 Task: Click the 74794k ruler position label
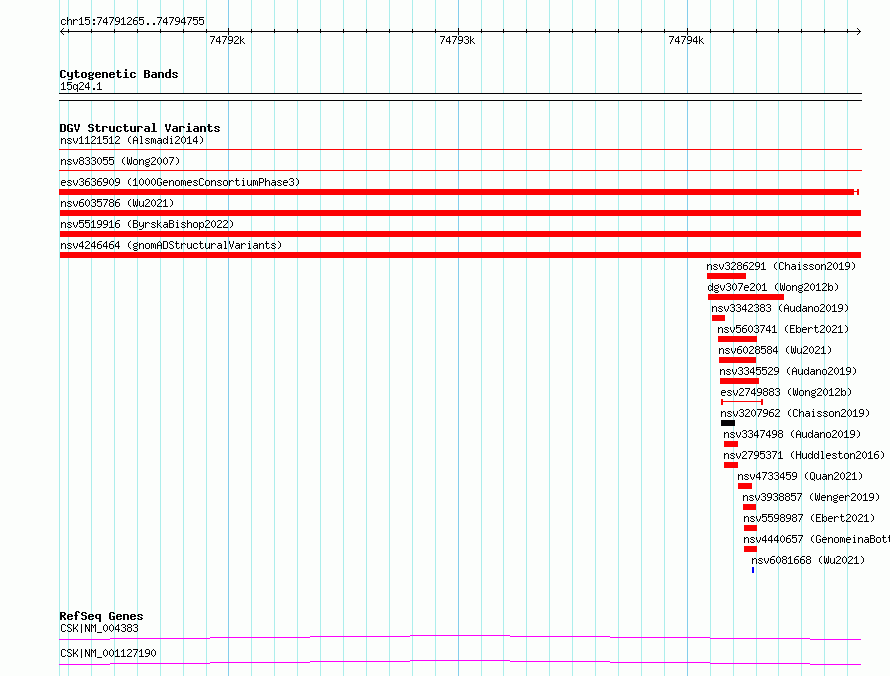pos(686,40)
